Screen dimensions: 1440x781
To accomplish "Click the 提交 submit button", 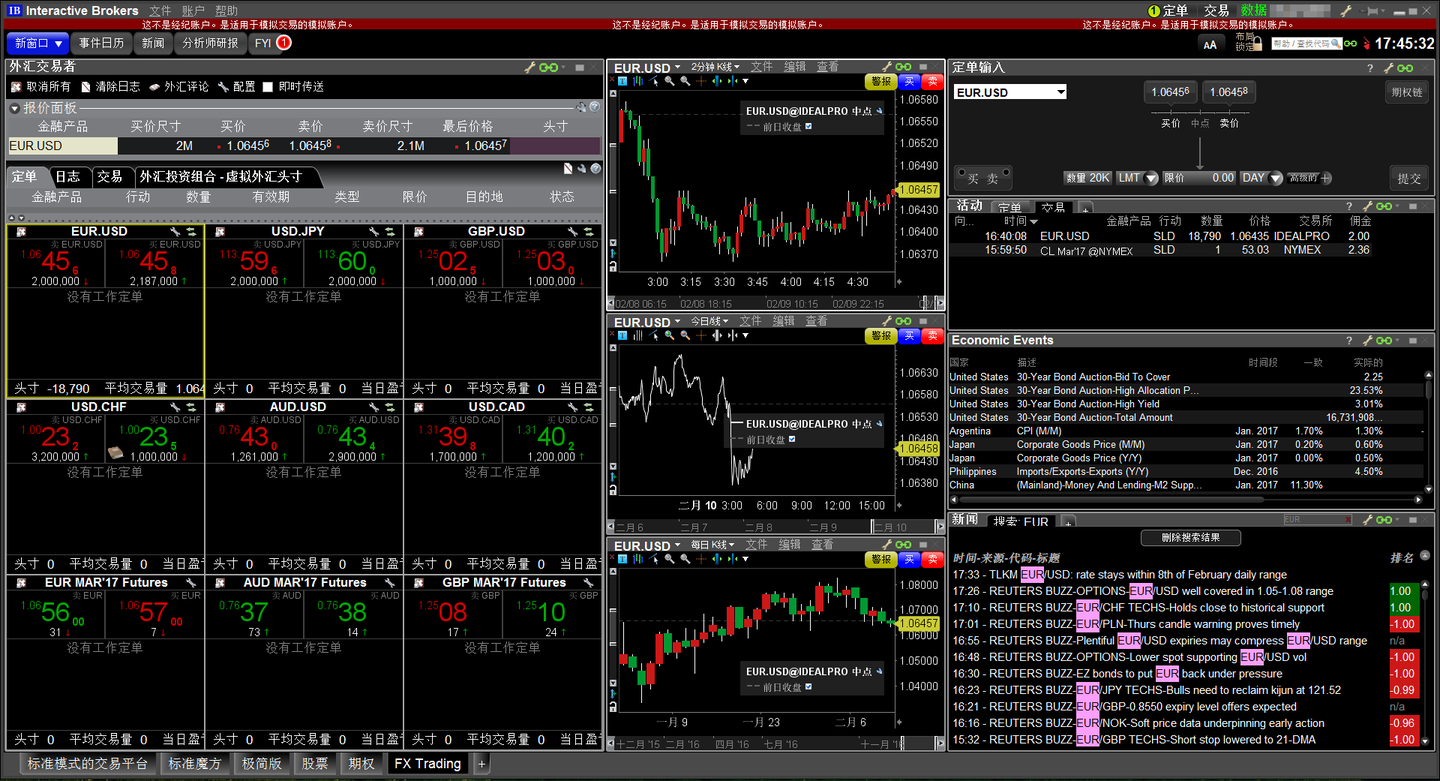I will [1409, 178].
